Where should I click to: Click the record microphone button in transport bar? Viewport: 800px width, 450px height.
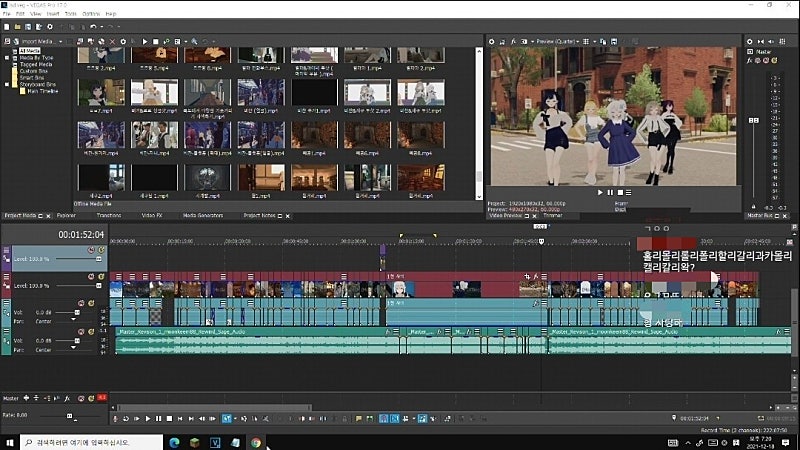[114, 418]
